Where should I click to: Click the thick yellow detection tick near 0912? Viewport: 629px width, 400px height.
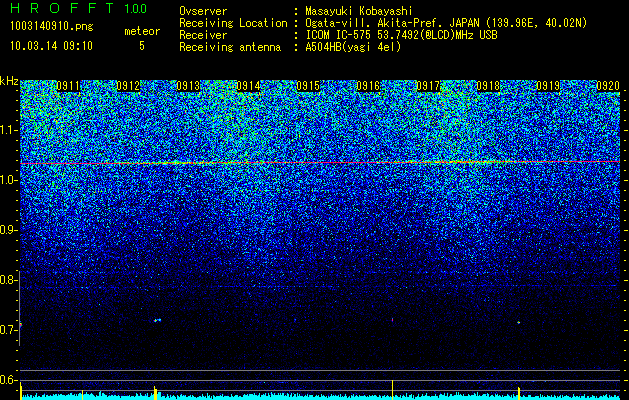coord(155,393)
